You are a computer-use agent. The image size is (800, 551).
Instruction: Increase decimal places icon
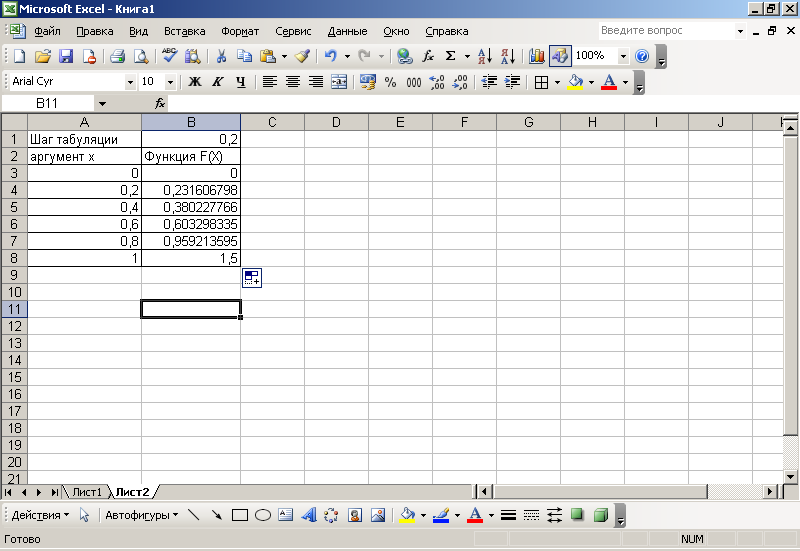(437, 82)
